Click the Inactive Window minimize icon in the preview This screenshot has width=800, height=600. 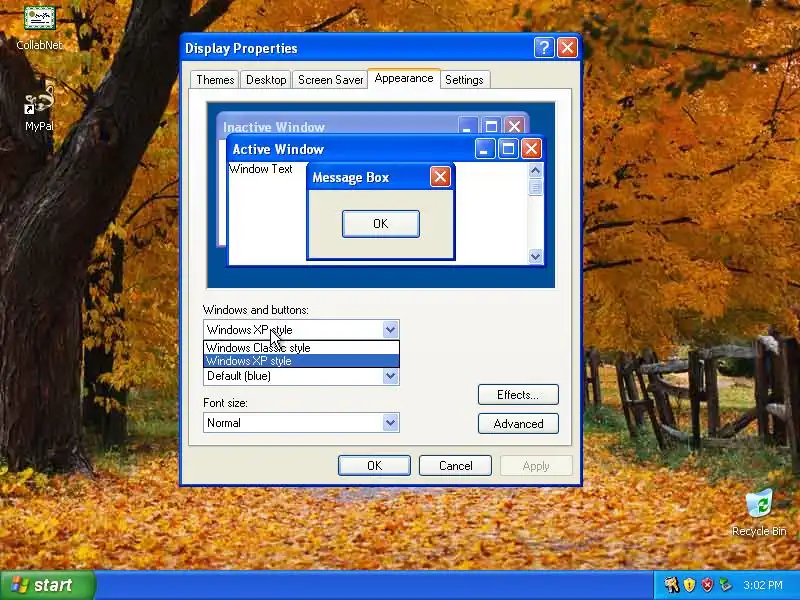(x=467, y=126)
